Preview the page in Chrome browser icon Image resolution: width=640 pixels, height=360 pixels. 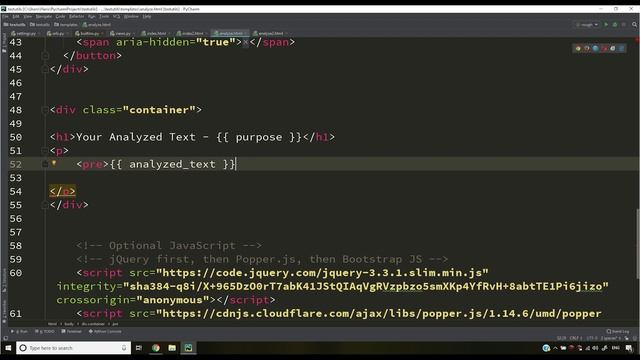coord(578,49)
